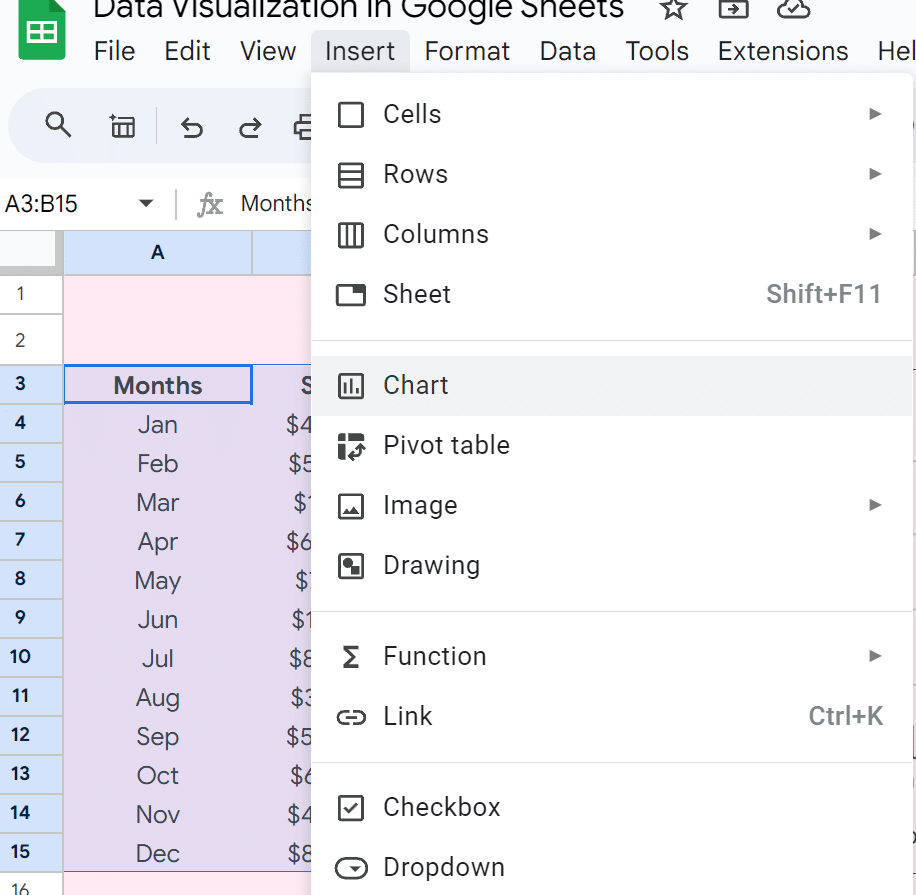Click the Apr cell
The height and width of the screenshot is (895, 916).
click(x=158, y=540)
